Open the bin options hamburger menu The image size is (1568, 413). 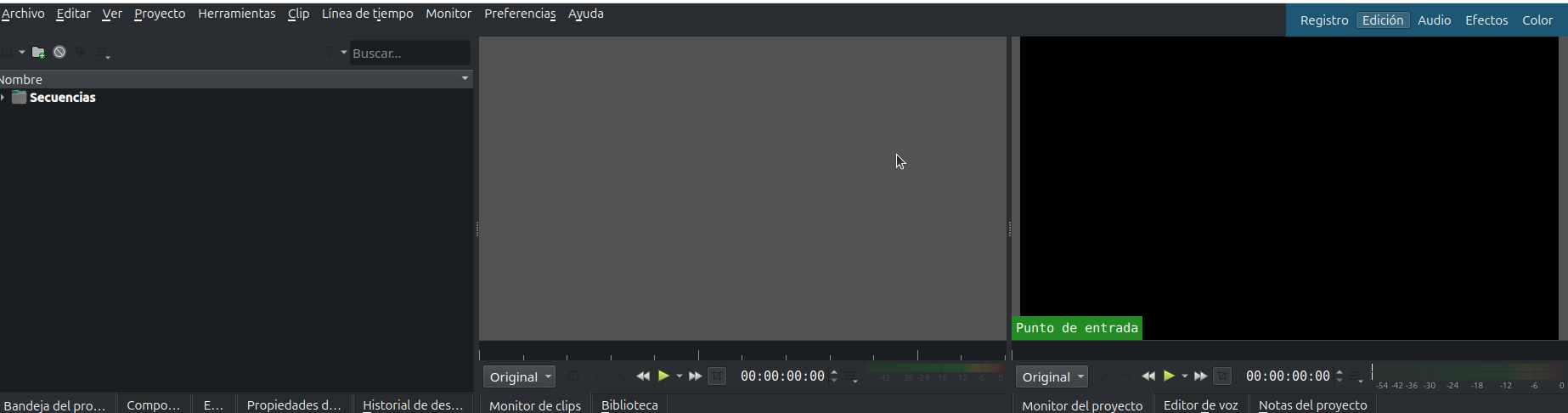(x=104, y=53)
